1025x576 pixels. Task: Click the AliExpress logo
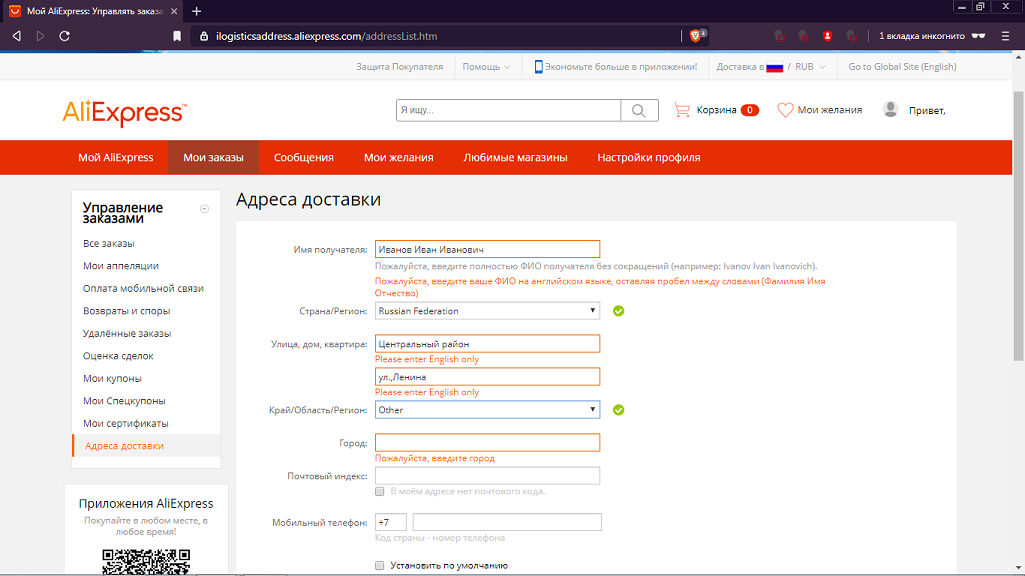pos(124,112)
